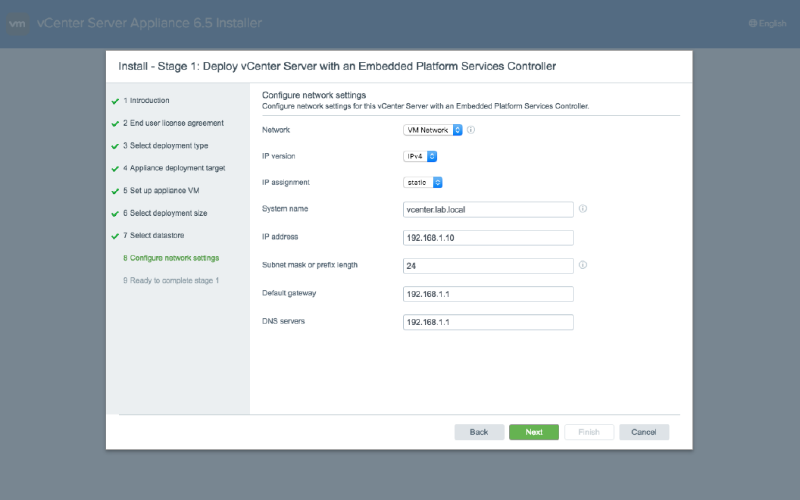
Task: Click green checkmark next to Introduction step
Action: coord(115,101)
